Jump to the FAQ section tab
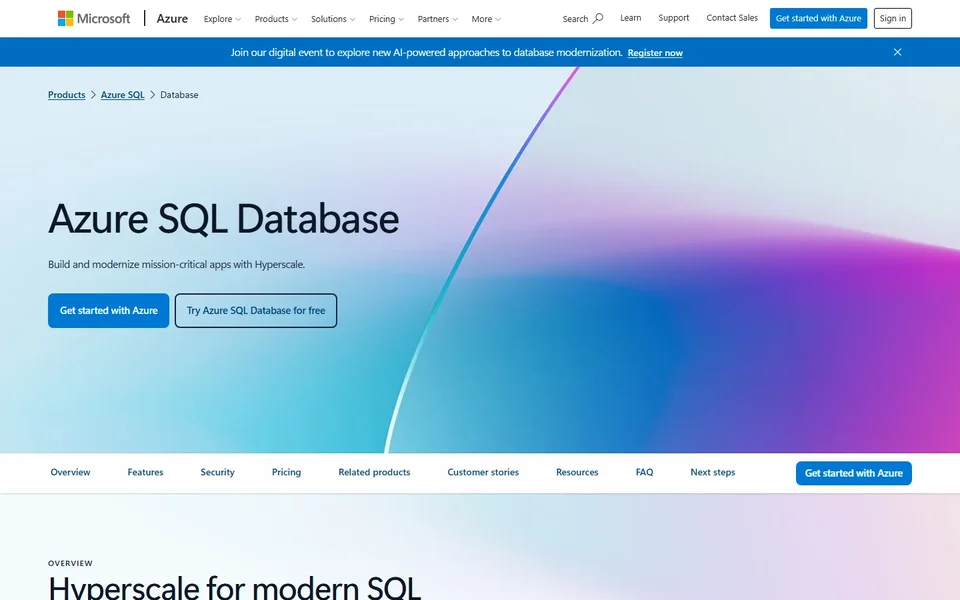This screenshot has height=600, width=960. pos(644,472)
